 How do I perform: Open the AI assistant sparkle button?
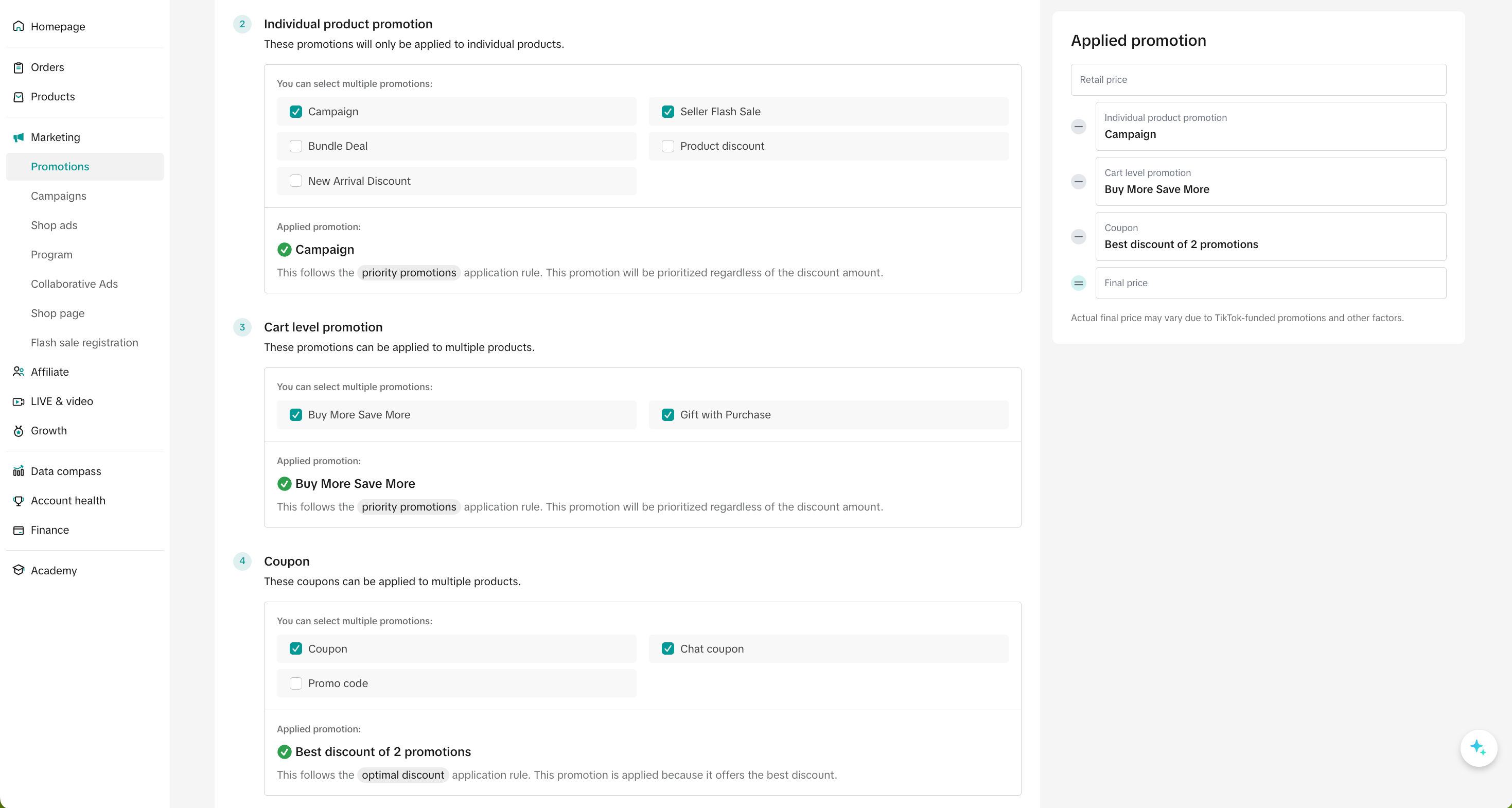pyautogui.click(x=1478, y=748)
